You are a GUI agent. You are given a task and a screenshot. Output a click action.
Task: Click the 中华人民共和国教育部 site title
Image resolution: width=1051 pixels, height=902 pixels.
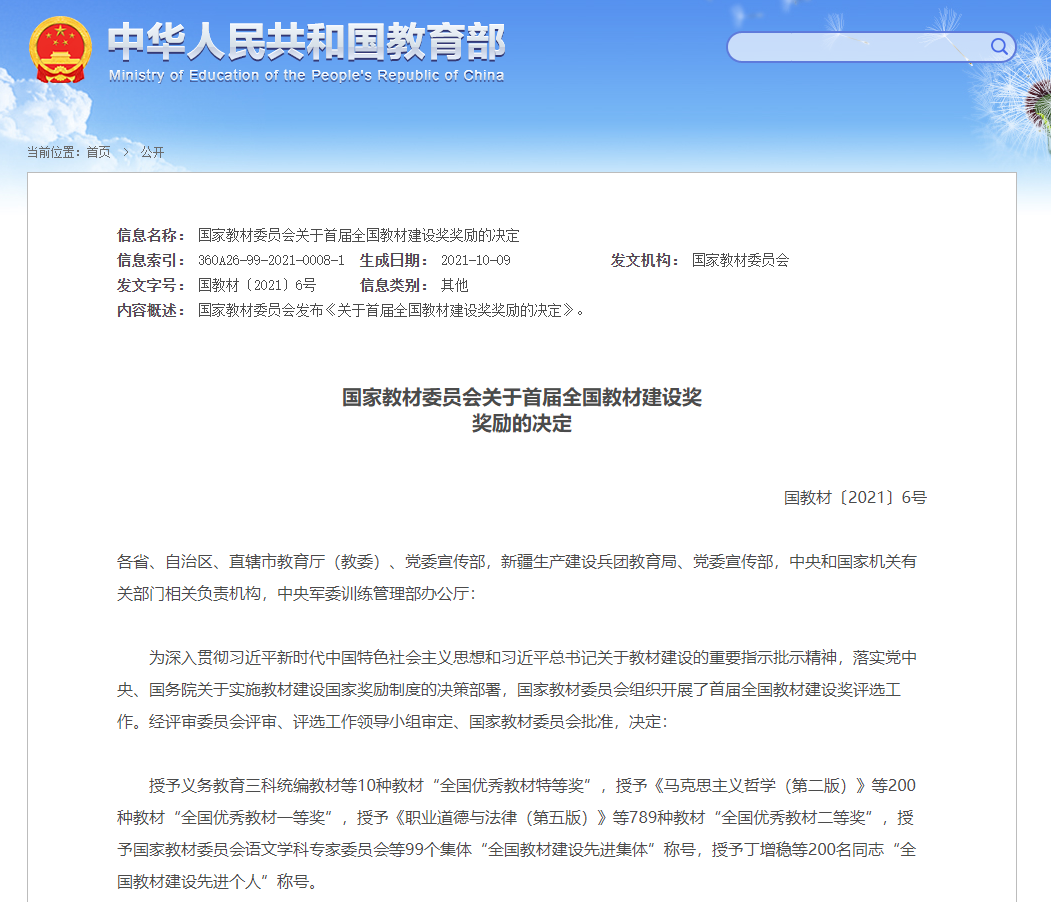pos(306,41)
